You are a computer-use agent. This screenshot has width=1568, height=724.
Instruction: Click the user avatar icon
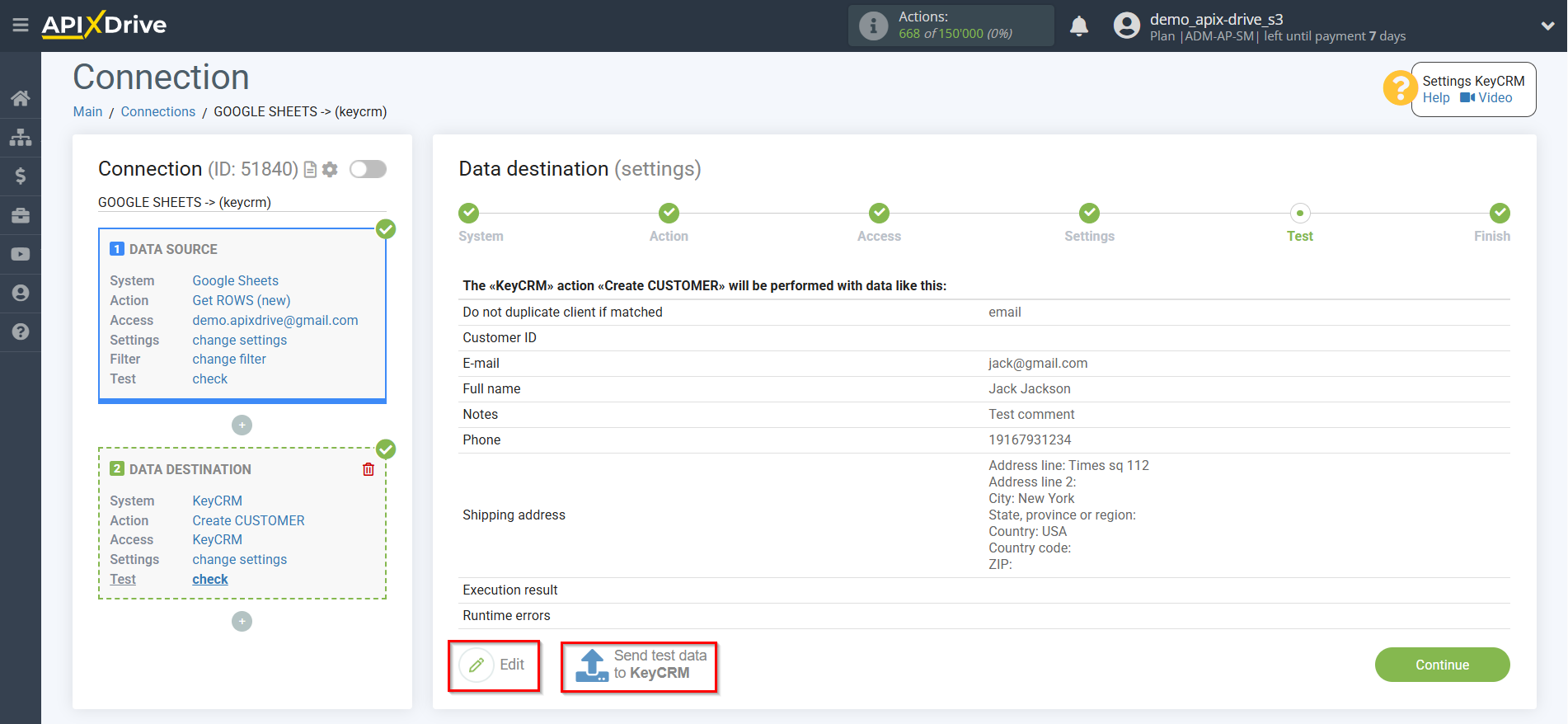[1126, 26]
